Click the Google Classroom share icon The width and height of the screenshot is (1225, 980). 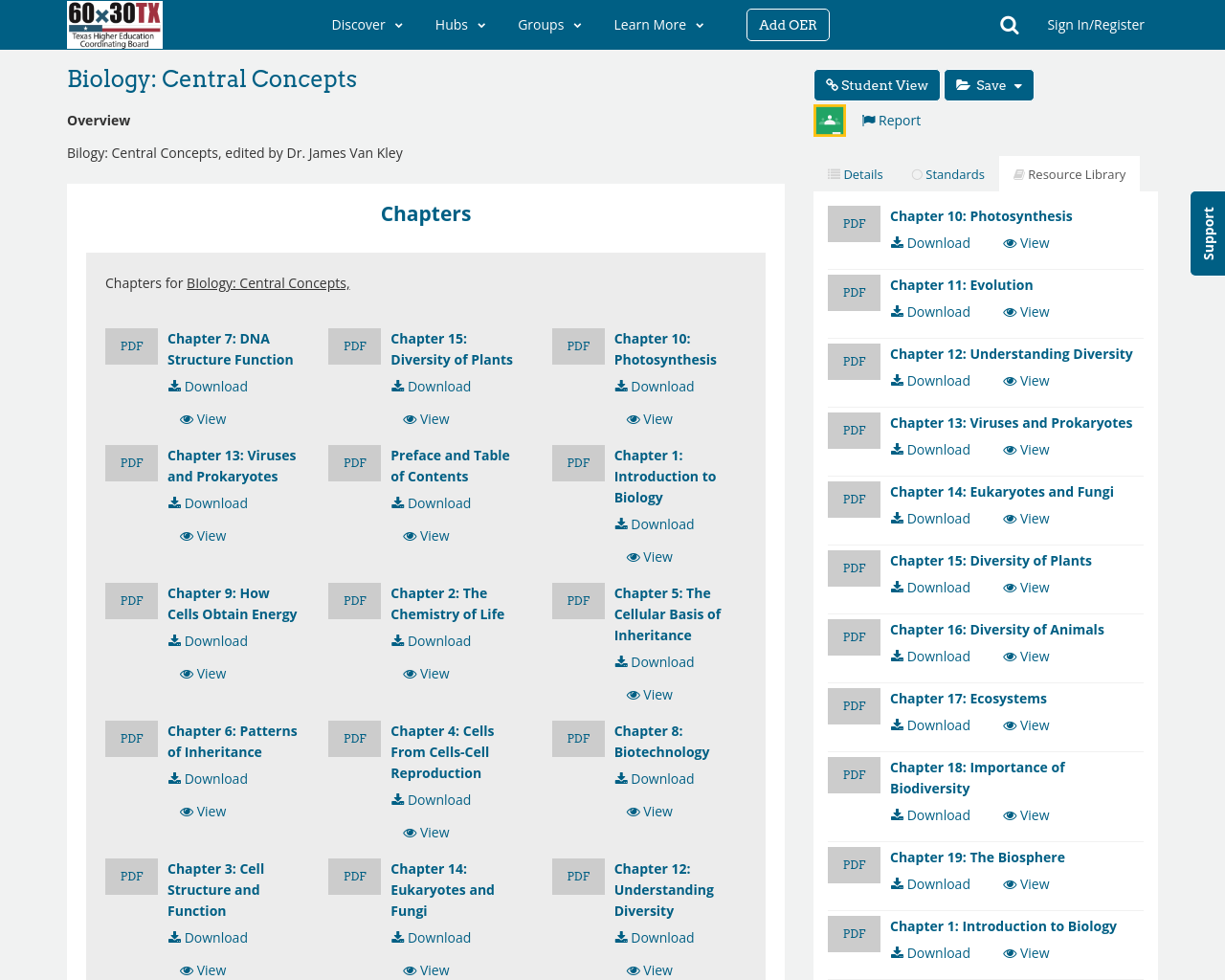pos(830,121)
